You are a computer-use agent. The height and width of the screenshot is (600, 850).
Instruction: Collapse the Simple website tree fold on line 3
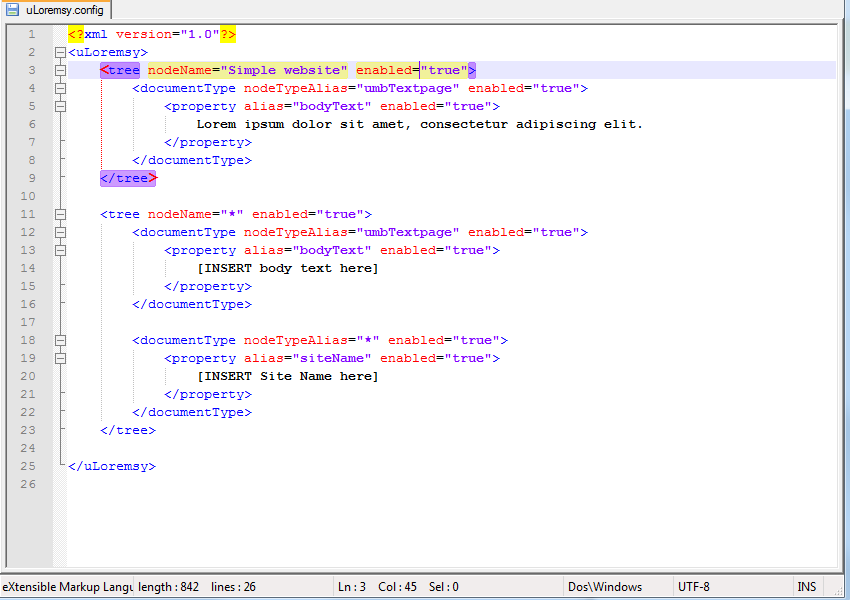pos(60,70)
